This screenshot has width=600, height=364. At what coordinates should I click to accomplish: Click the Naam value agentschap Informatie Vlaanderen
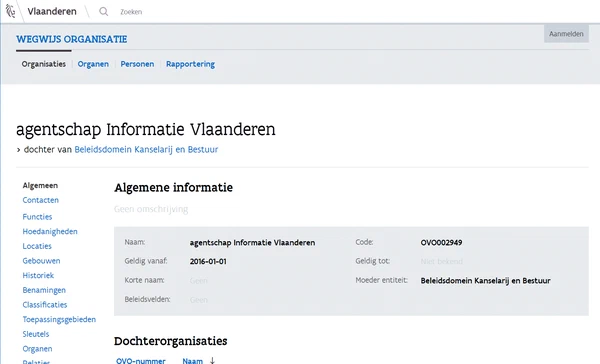point(252,243)
